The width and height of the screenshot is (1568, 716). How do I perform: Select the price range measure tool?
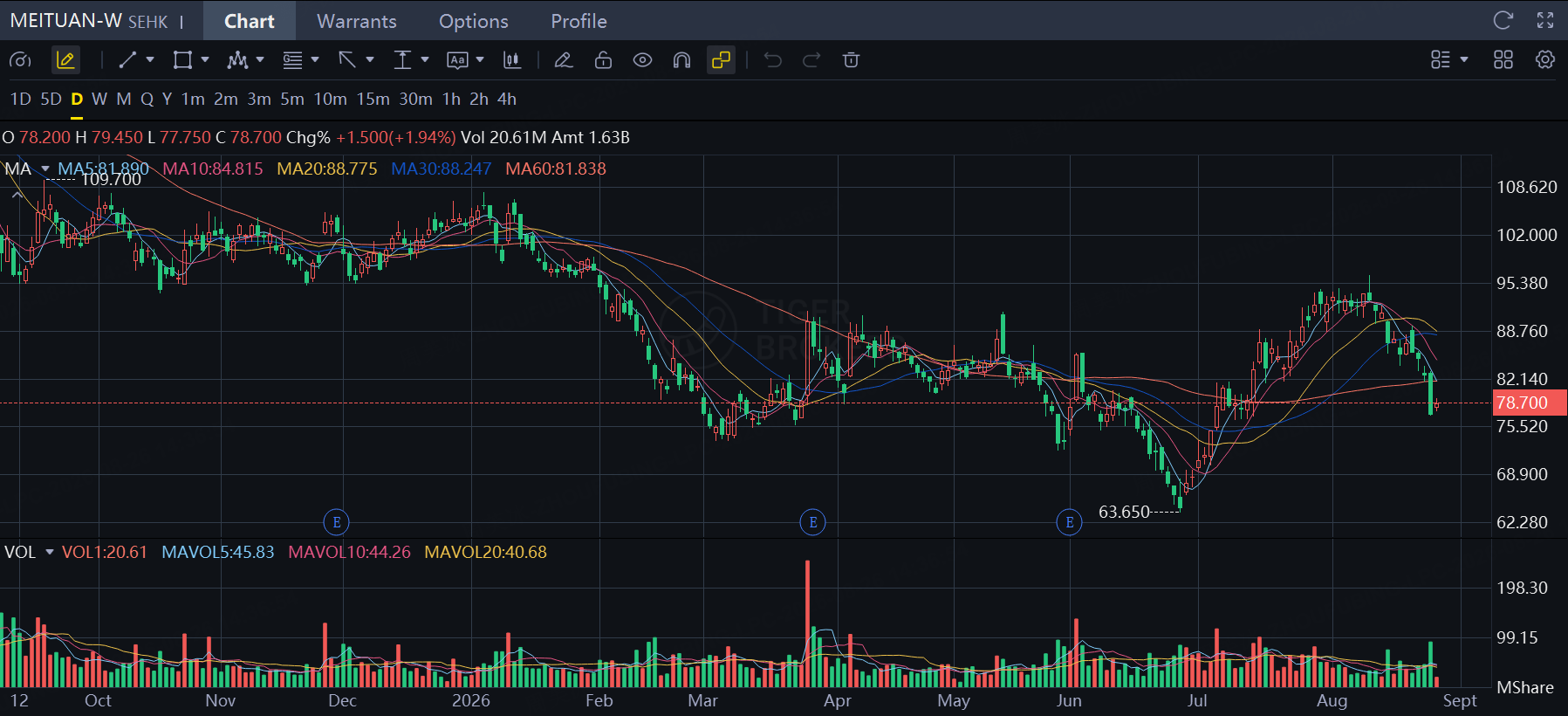click(x=402, y=60)
